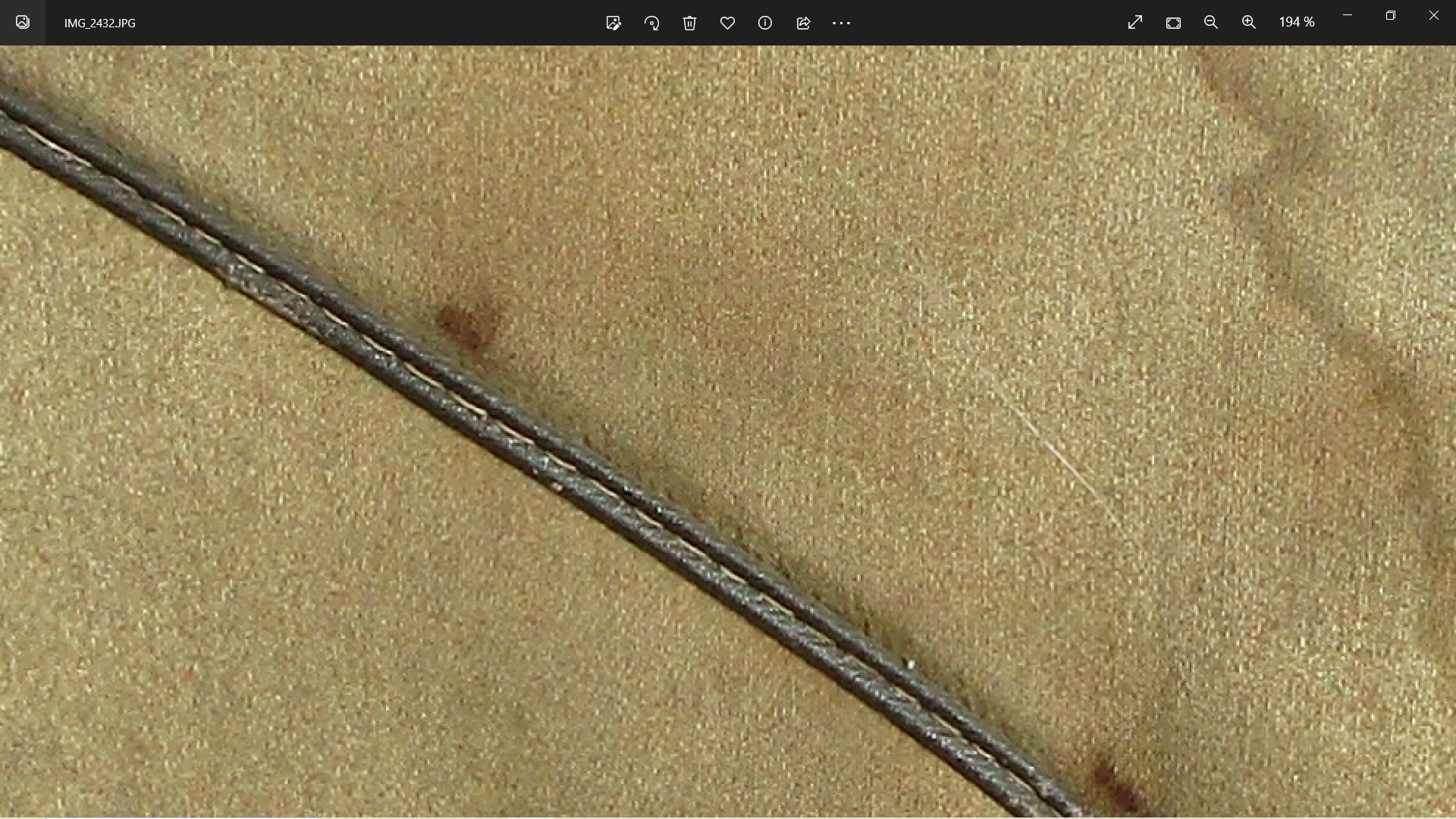Click the IMG_2432.JPG file name
The image size is (1456, 819).
click(99, 24)
